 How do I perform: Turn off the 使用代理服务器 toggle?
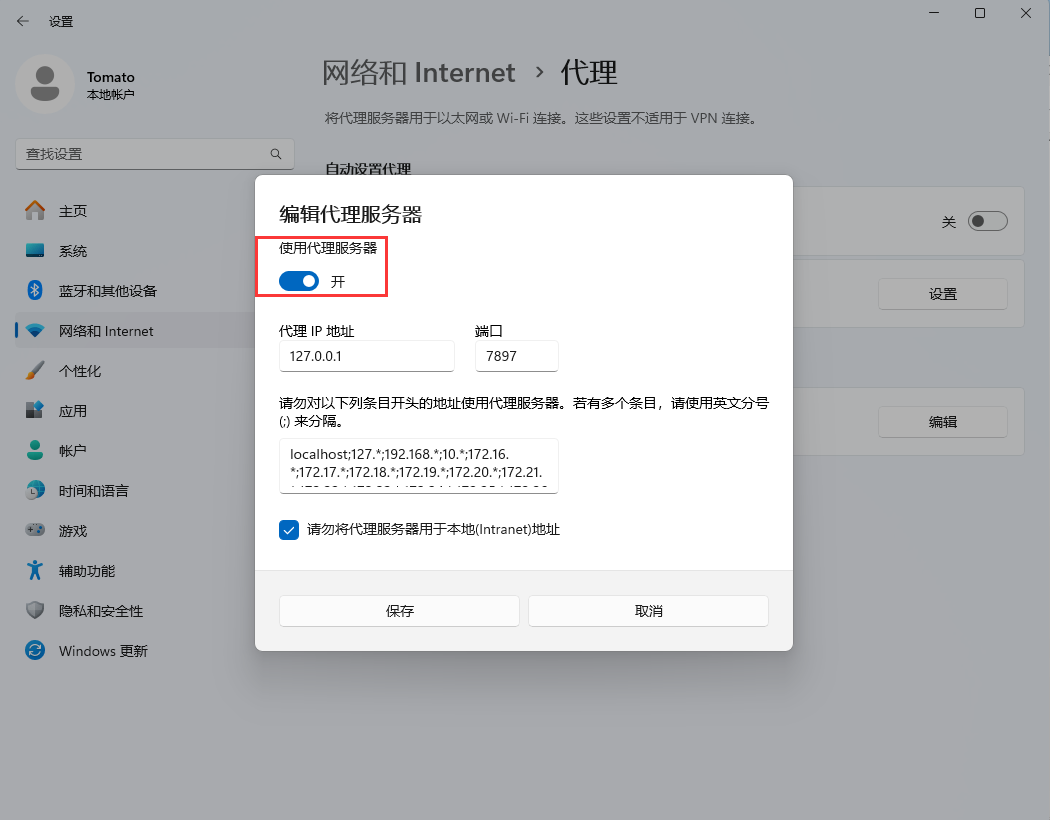[298, 282]
